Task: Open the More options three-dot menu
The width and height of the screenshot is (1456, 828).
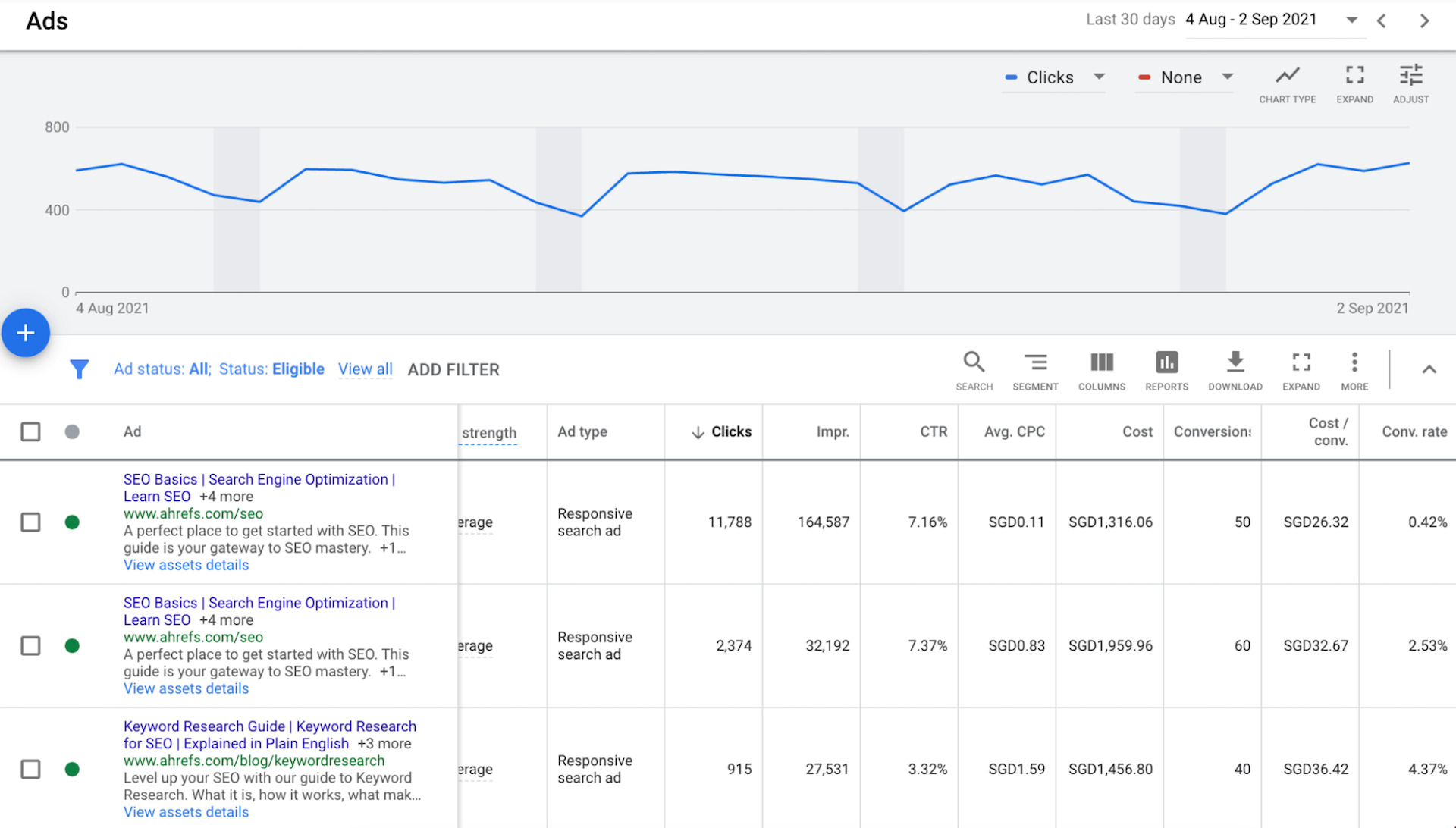Action: [1354, 369]
